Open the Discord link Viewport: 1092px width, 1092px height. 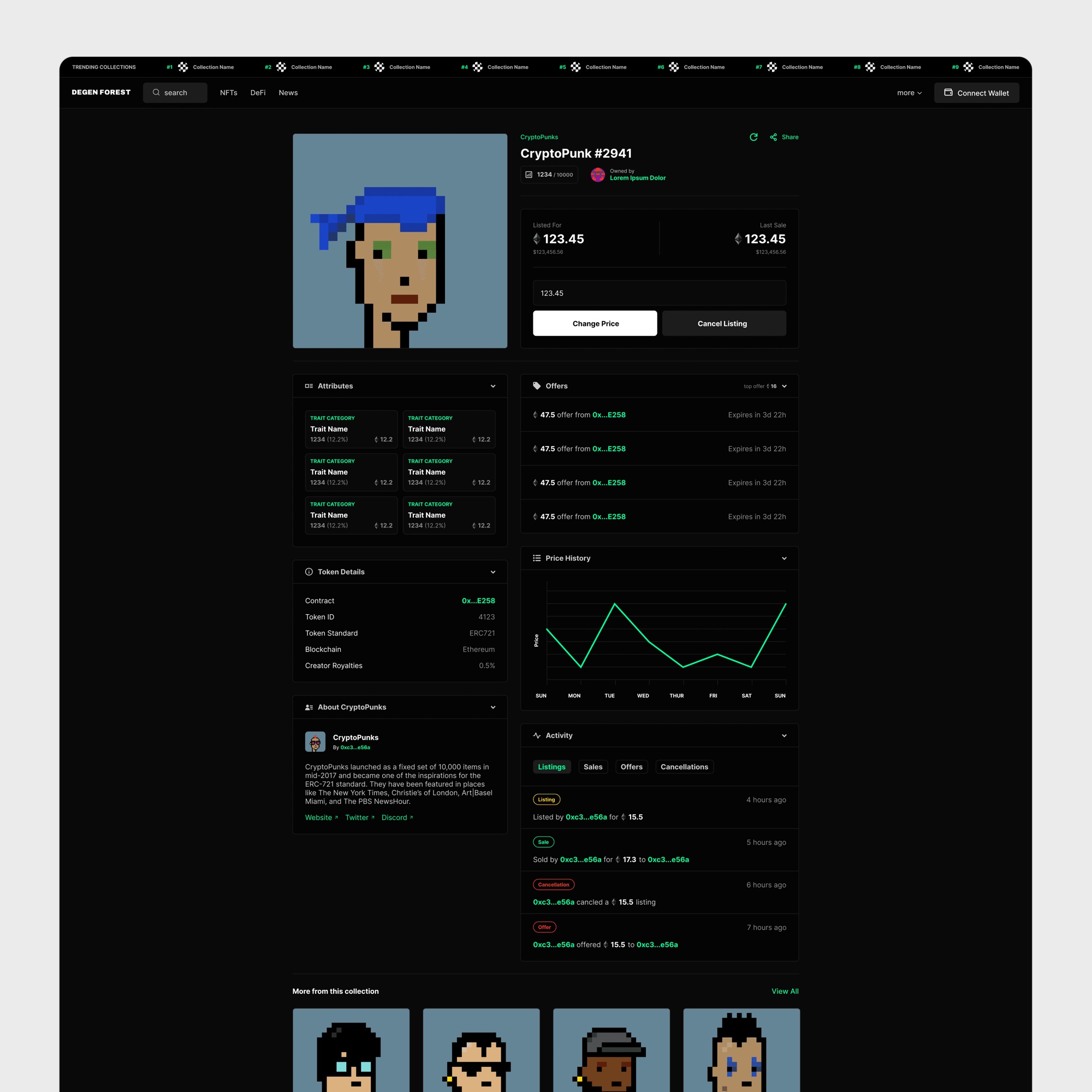pyautogui.click(x=397, y=818)
